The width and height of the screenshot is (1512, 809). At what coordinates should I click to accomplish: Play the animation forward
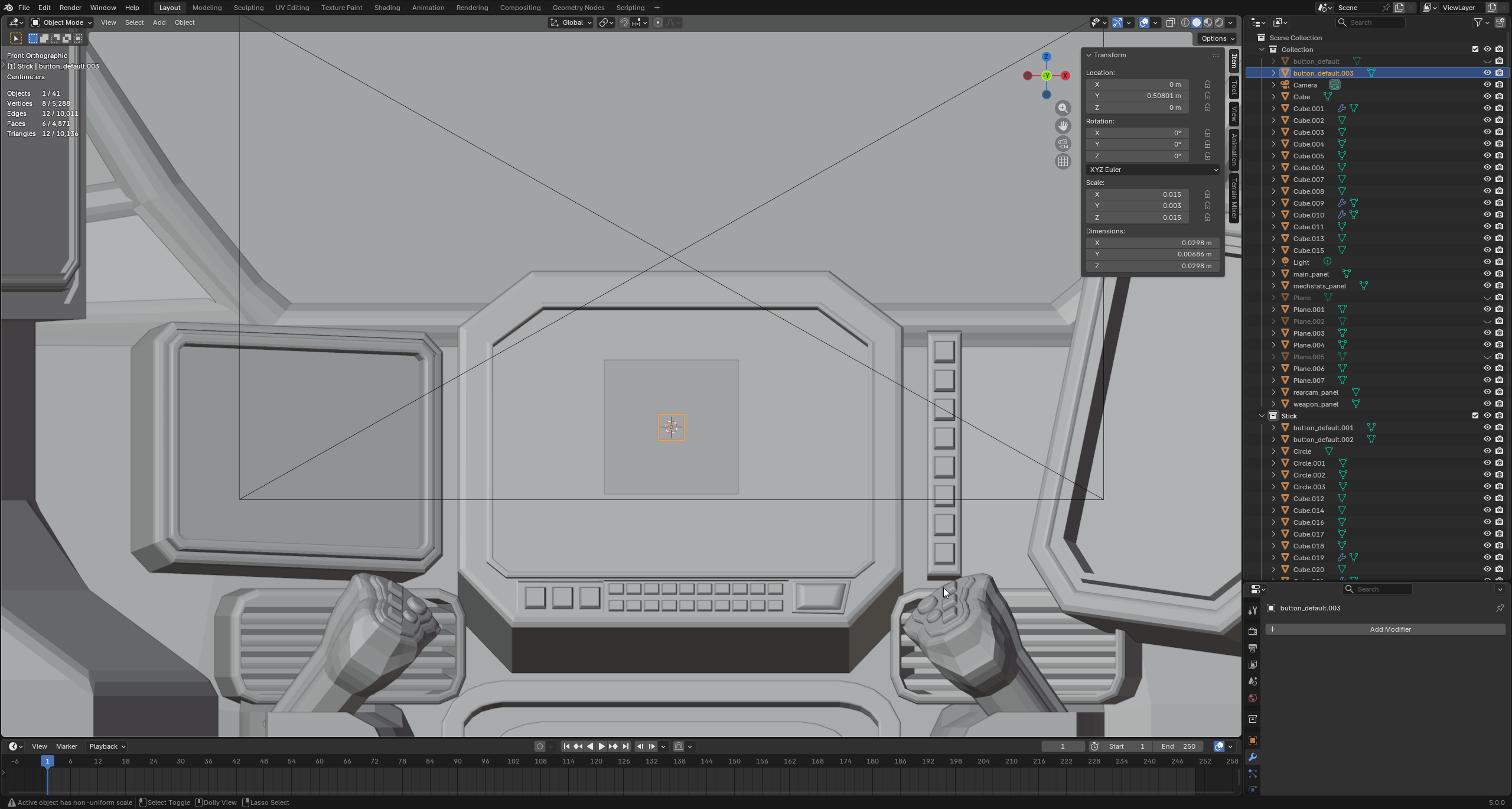601,746
